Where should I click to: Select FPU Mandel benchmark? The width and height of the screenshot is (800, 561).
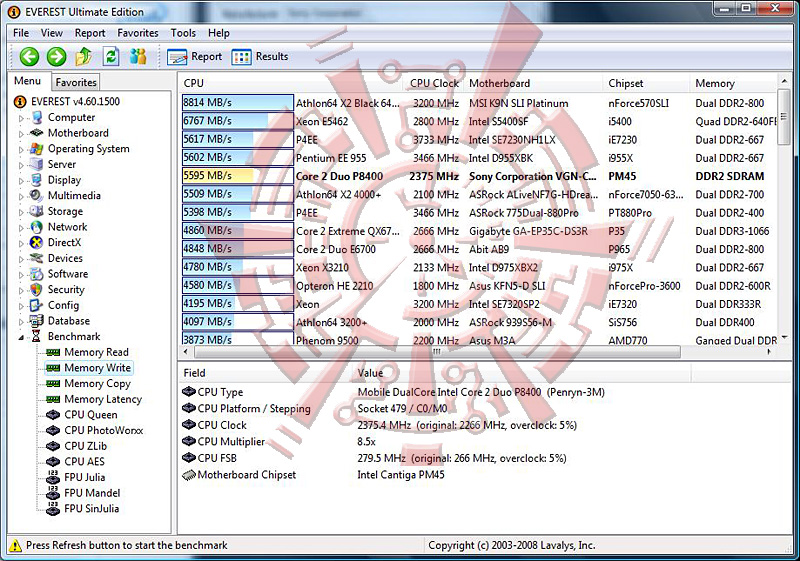click(x=92, y=493)
